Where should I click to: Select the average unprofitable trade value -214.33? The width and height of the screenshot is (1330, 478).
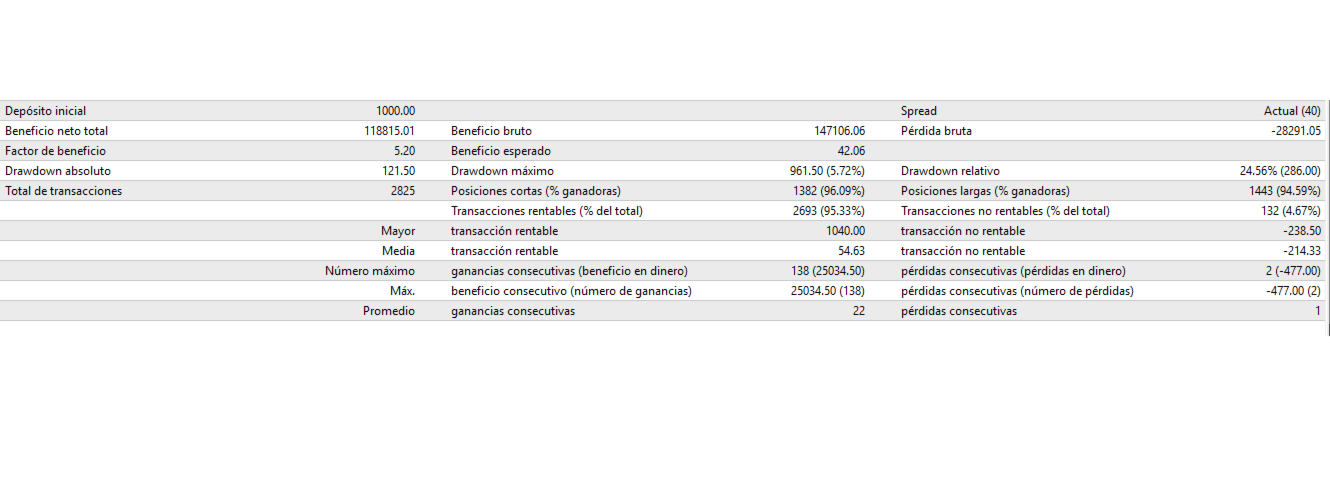click(1302, 251)
